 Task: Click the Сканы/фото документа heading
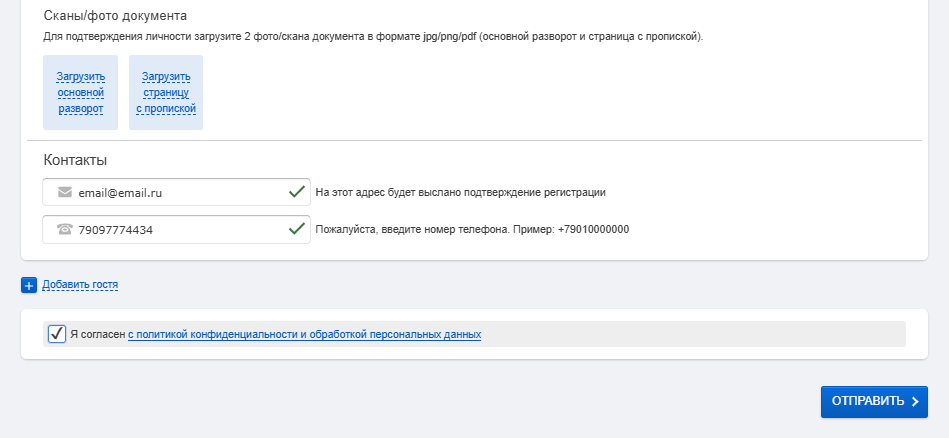tap(116, 16)
